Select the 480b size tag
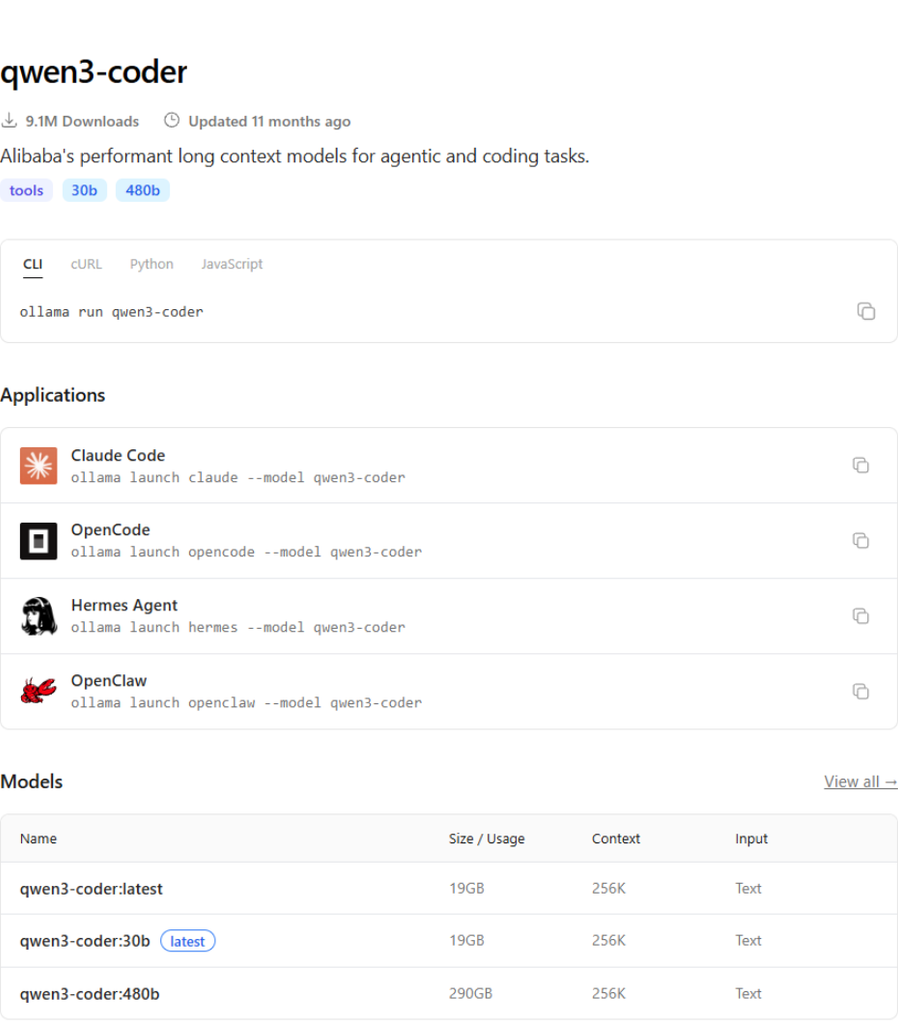Screen dimensions: 898x1024 142,190
